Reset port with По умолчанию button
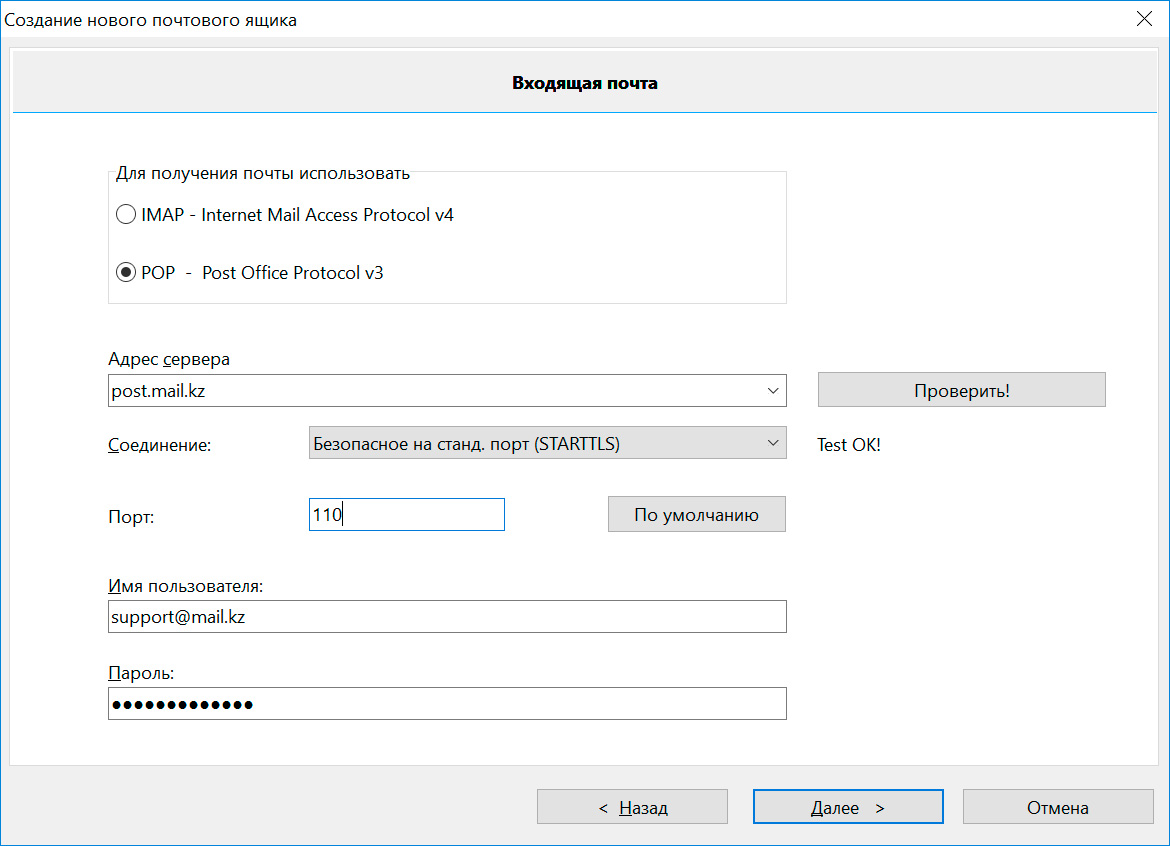 (696, 515)
